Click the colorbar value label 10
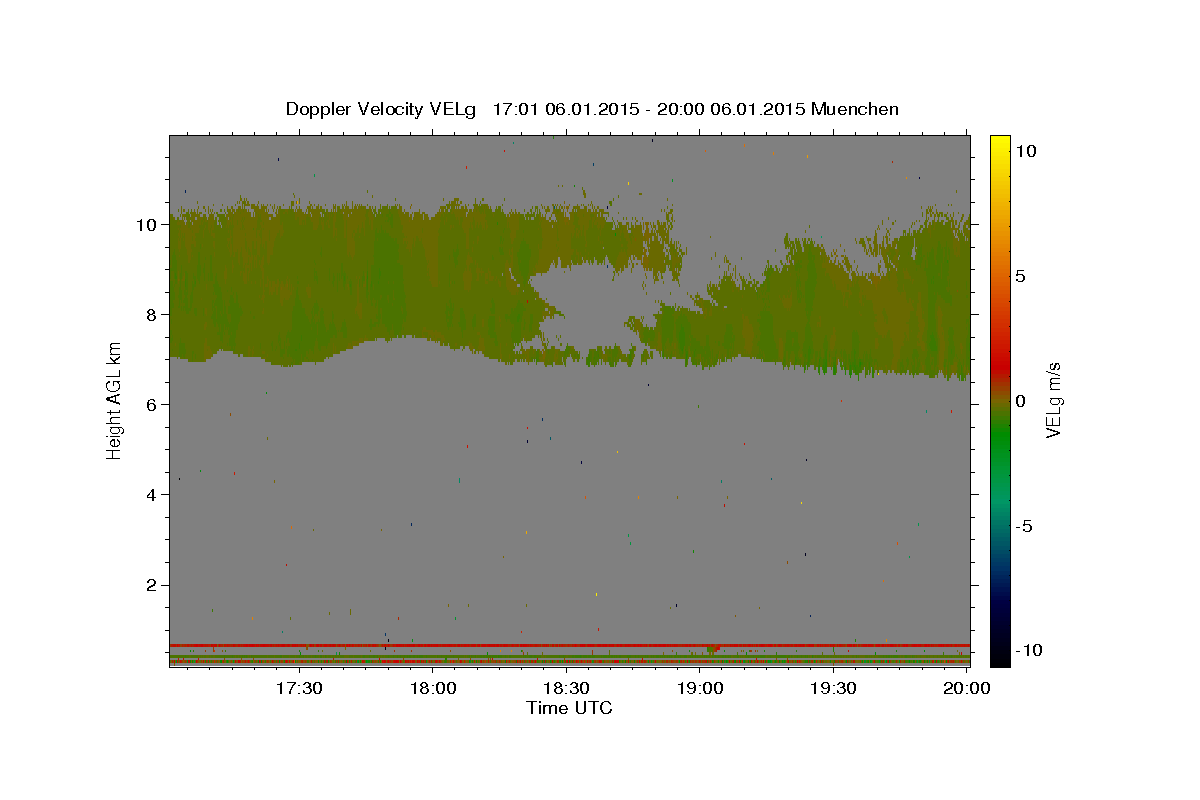Viewport: 1200px width, 800px height. 1025,150
